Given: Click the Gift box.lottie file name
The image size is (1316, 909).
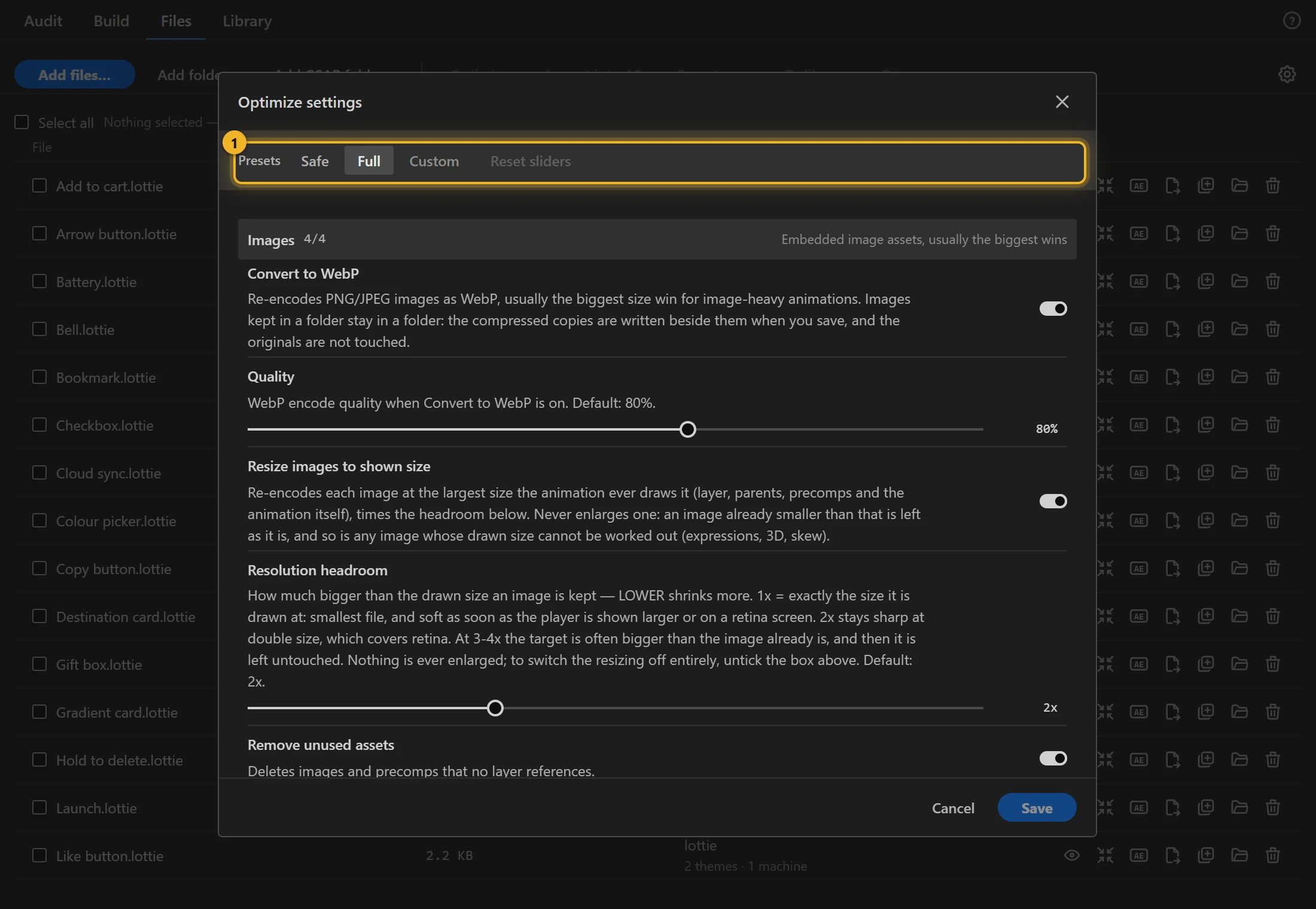Looking at the screenshot, I should click(99, 664).
